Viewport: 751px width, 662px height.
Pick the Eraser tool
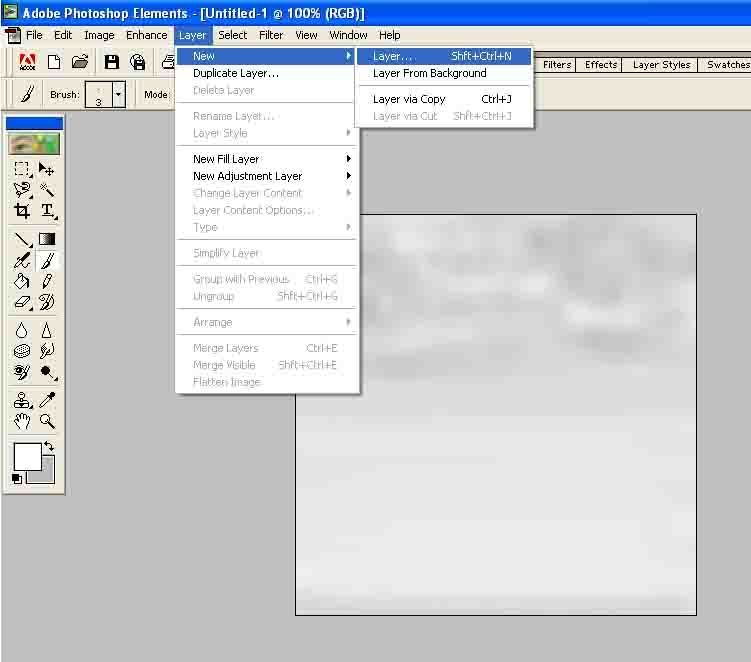click(23, 302)
